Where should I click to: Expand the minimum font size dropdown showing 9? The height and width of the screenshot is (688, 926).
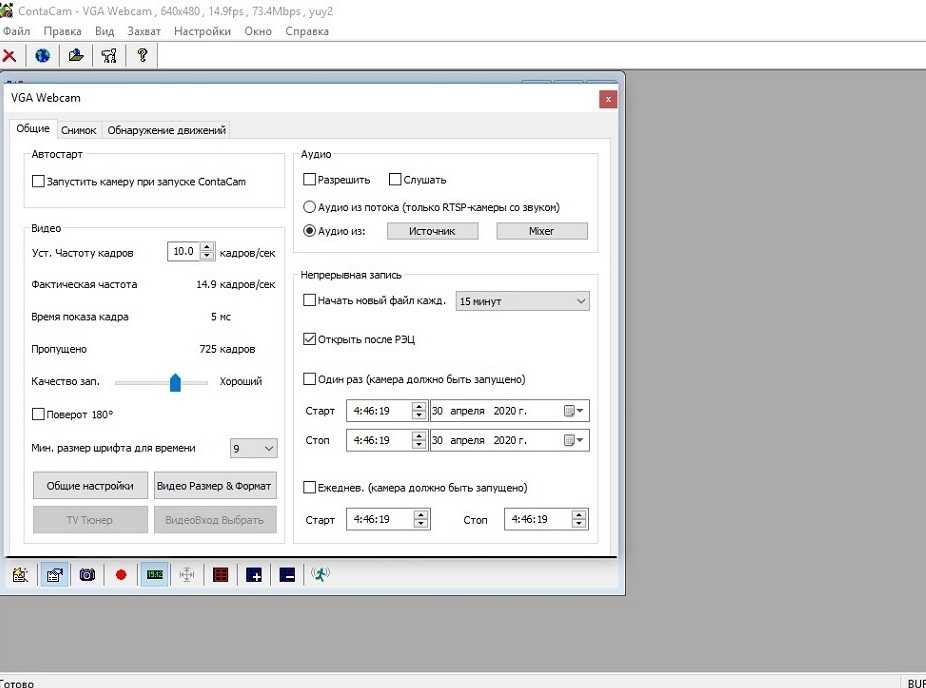tap(254, 449)
